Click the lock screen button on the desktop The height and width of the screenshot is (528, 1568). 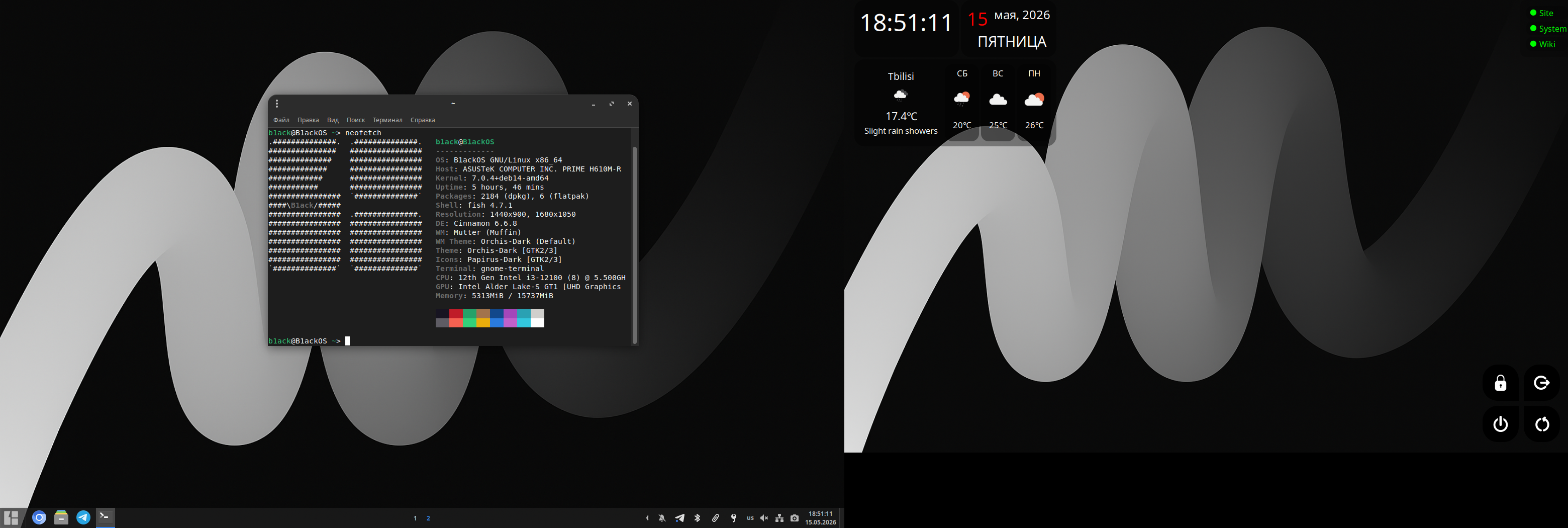[1501, 383]
